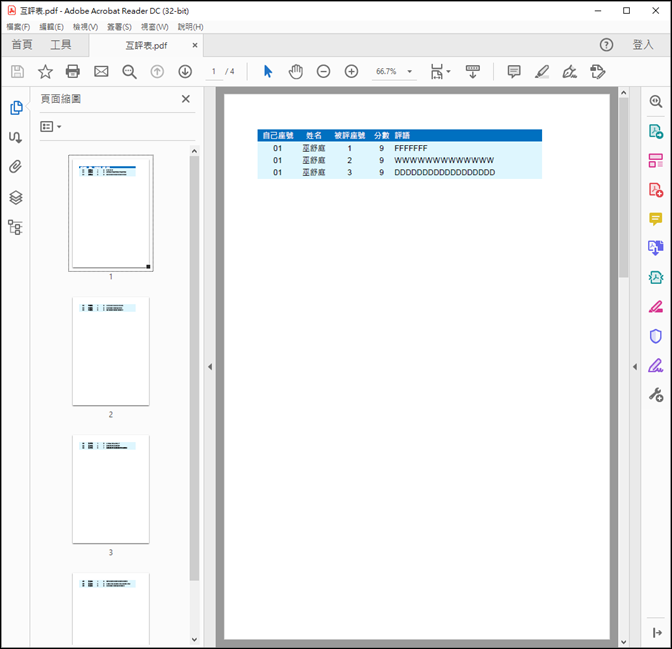The height and width of the screenshot is (649, 672).
Task: Collapse the left navigation pane arrow
Action: (x=210, y=367)
